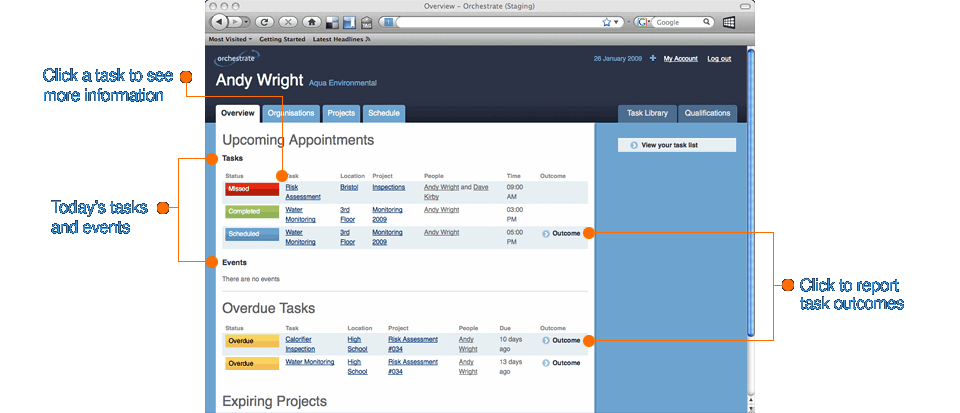Switch to the Organisations tab
The width and height of the screenshot is (960, 413).
click(291, 113)
